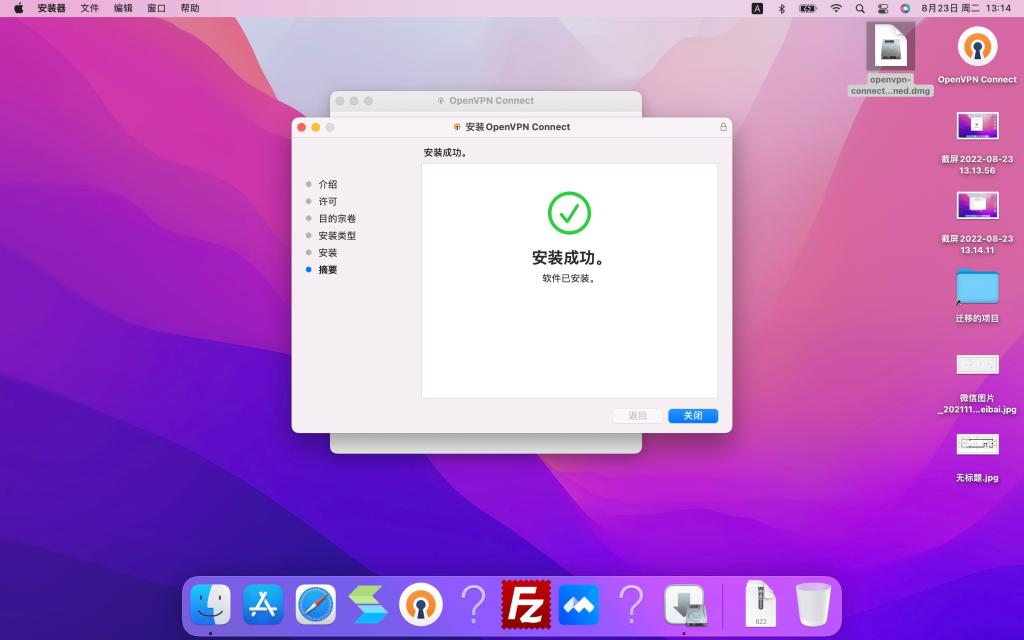This screenshot has height=640, width=1024.
Task: Open the Wi-Fi status menu
Action: (836, 8)
